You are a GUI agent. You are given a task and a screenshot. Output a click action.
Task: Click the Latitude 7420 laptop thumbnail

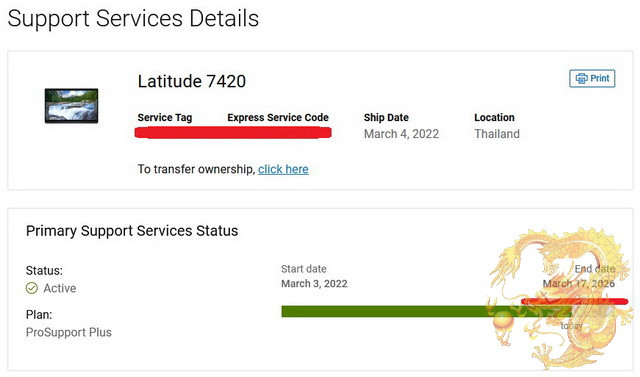click(x=71, y=106)
